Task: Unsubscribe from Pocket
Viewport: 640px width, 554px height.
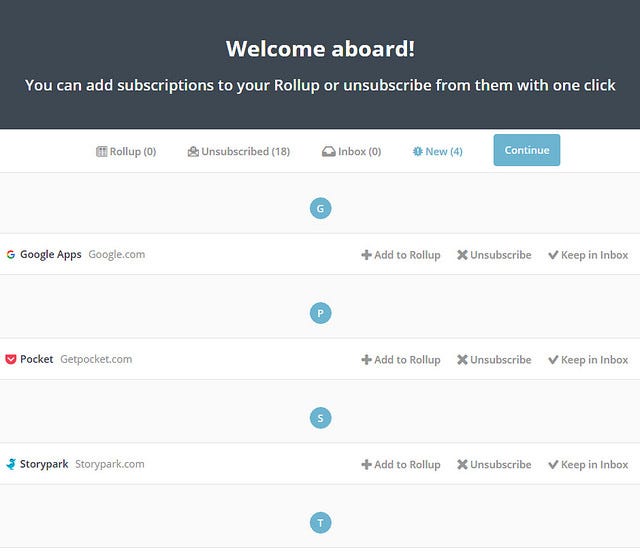Action: (x=494, y=360)
